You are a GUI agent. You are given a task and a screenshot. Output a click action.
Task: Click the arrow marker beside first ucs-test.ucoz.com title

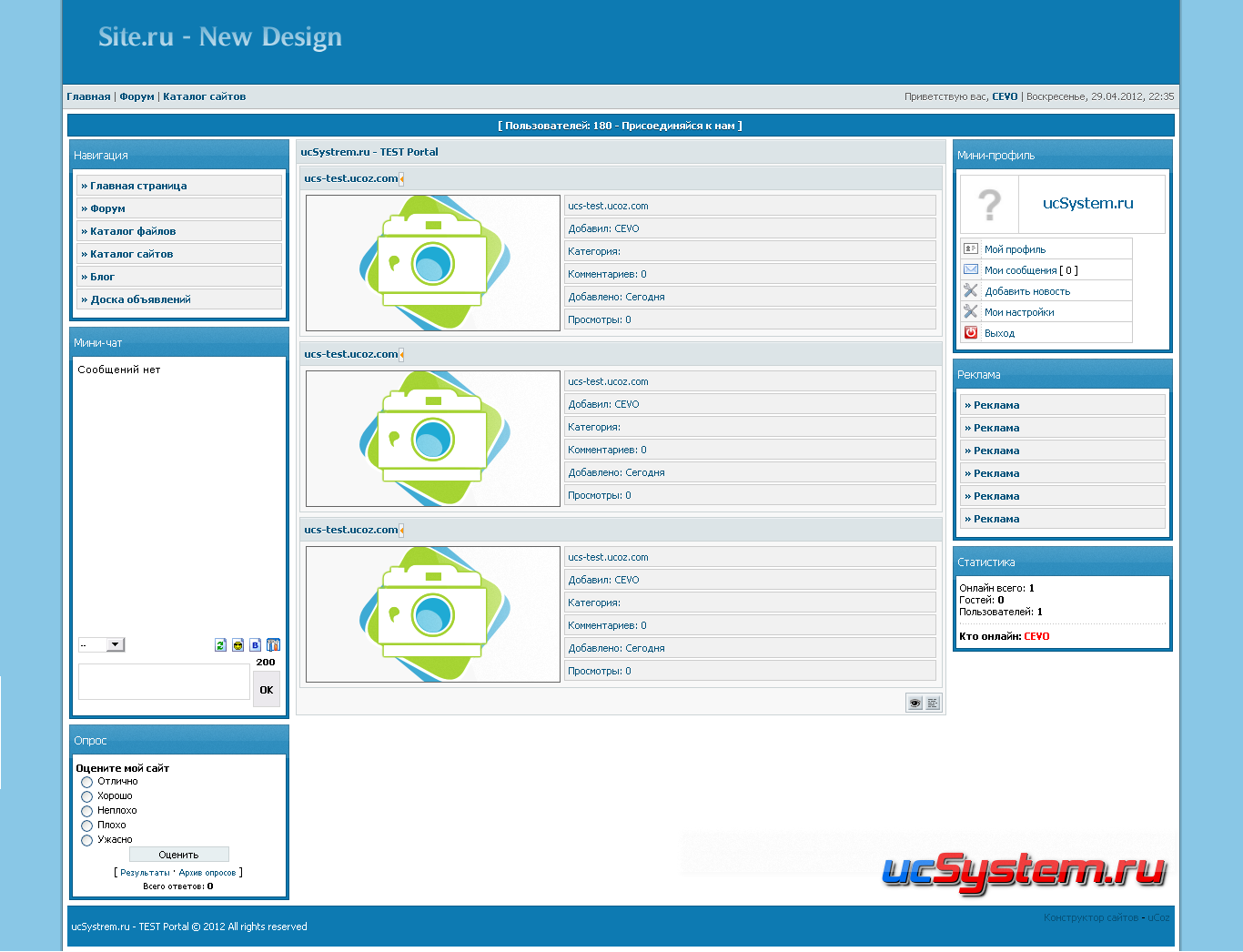[401, 178]
